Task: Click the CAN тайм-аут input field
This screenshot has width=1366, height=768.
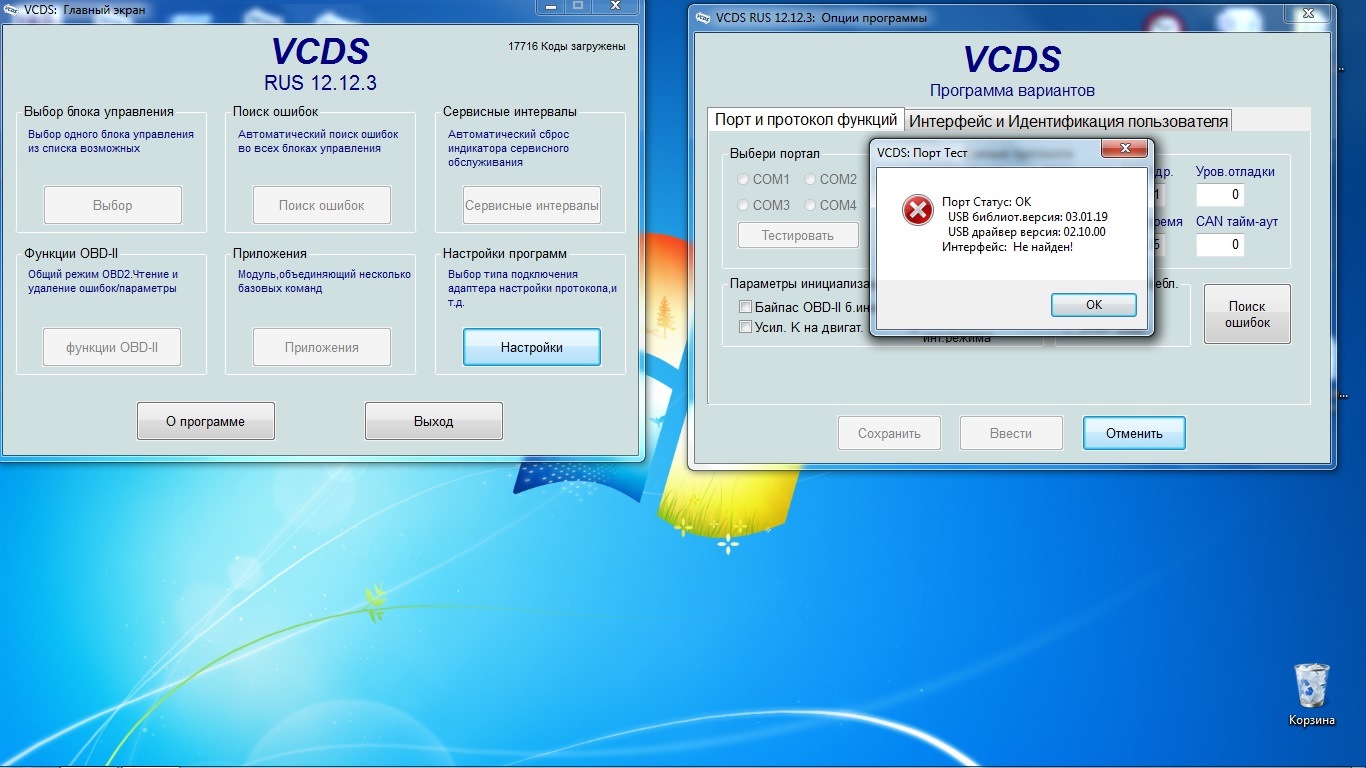Action: [1220, 245]
